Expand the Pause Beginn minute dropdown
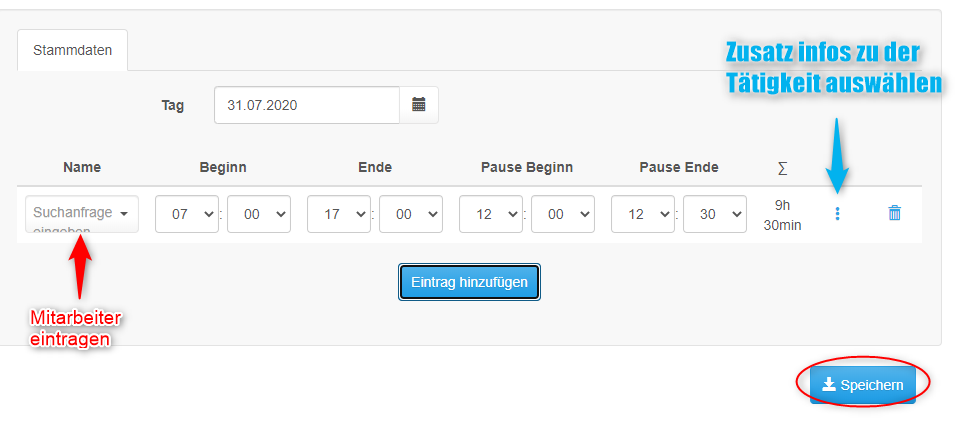This screenshot has height=429, width=978. point(563,214)
